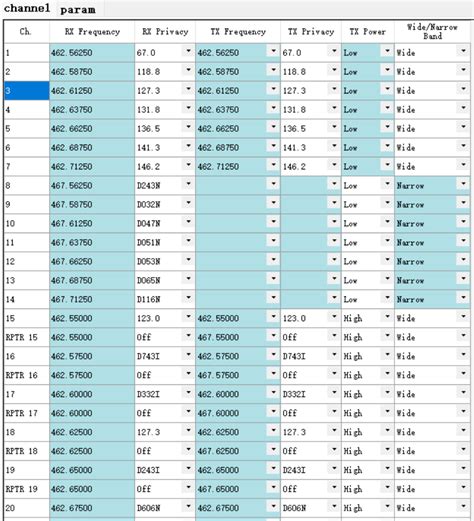Open Wide band dropdown in RPTR 18 row

[x=463, y=450]
